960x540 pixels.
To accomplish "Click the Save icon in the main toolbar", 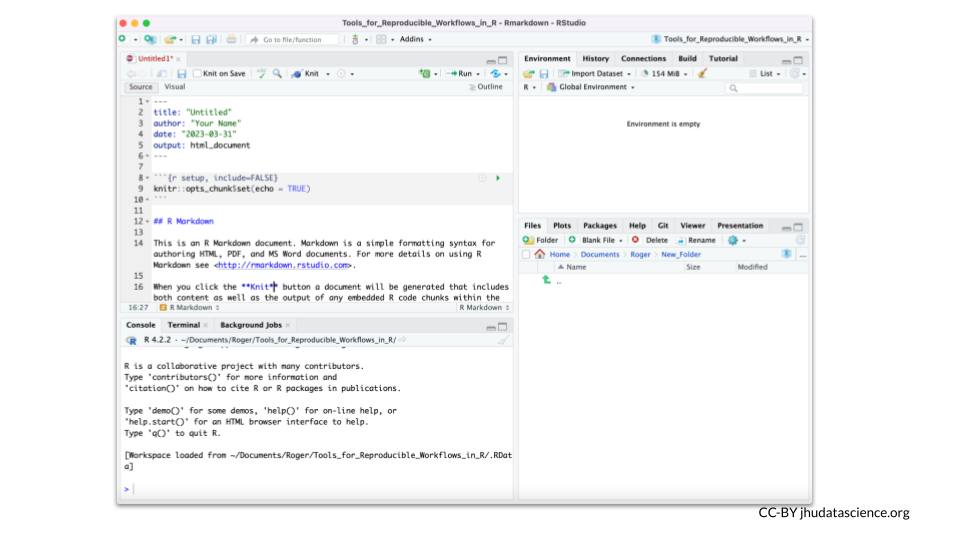I will click(x=195, y=39).
